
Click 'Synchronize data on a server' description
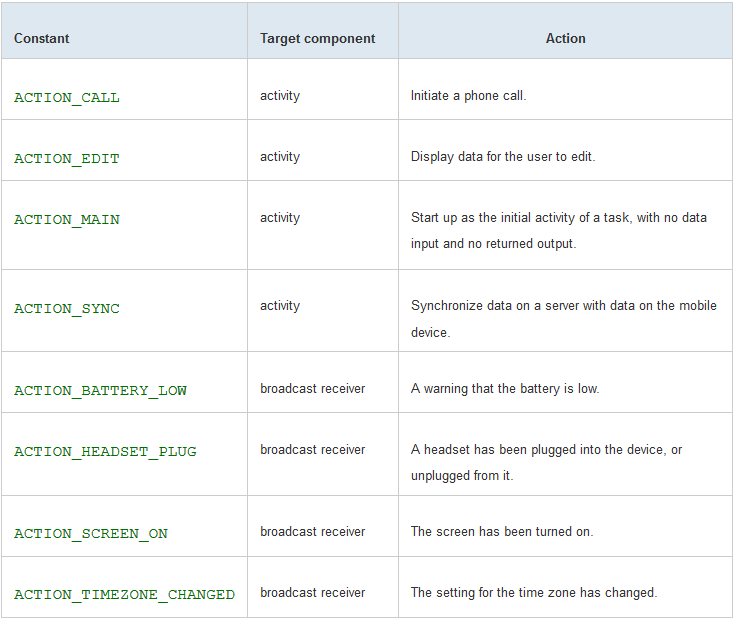(x=564, y=319)
